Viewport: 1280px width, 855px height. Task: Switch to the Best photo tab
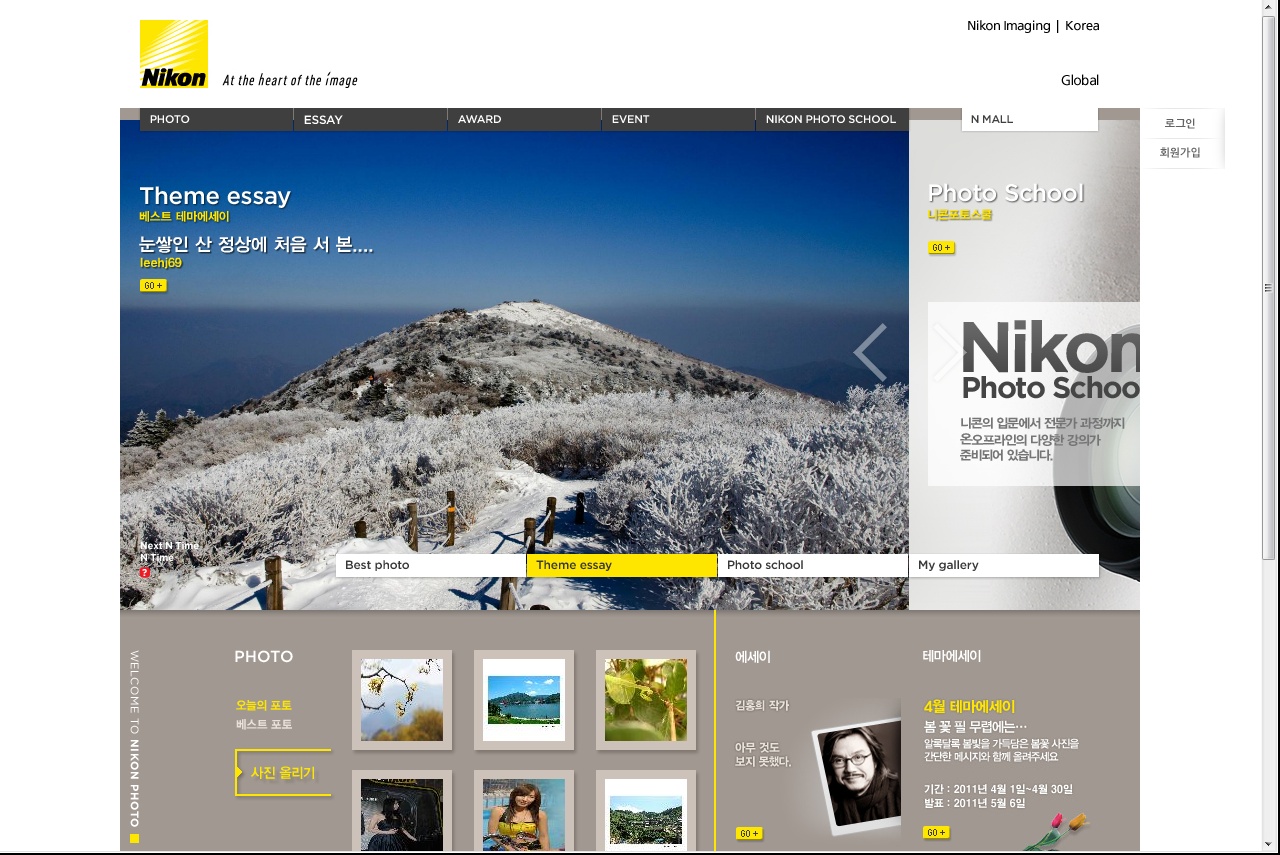(x=431, y=565)
